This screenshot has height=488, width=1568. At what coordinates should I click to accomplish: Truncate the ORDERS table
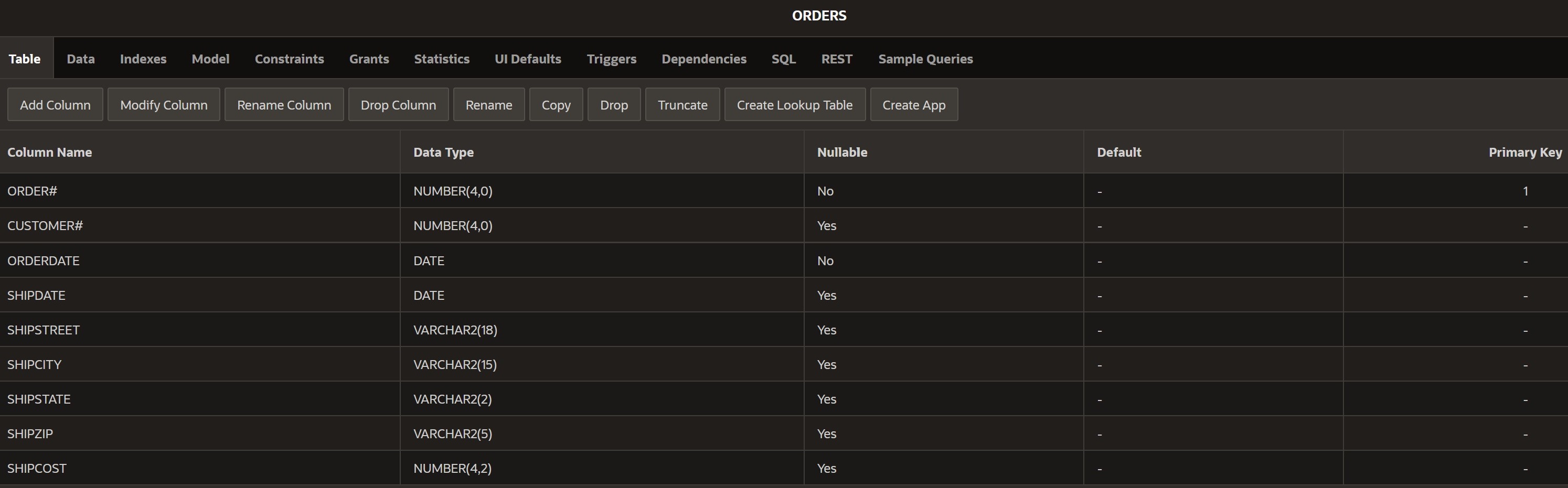[x=682, y=104]
